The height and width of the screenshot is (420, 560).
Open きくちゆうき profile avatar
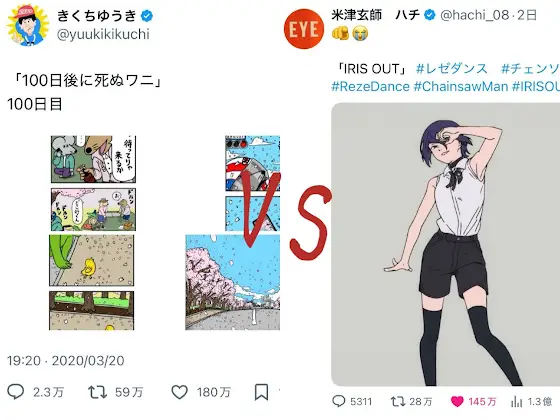point(28,25)
